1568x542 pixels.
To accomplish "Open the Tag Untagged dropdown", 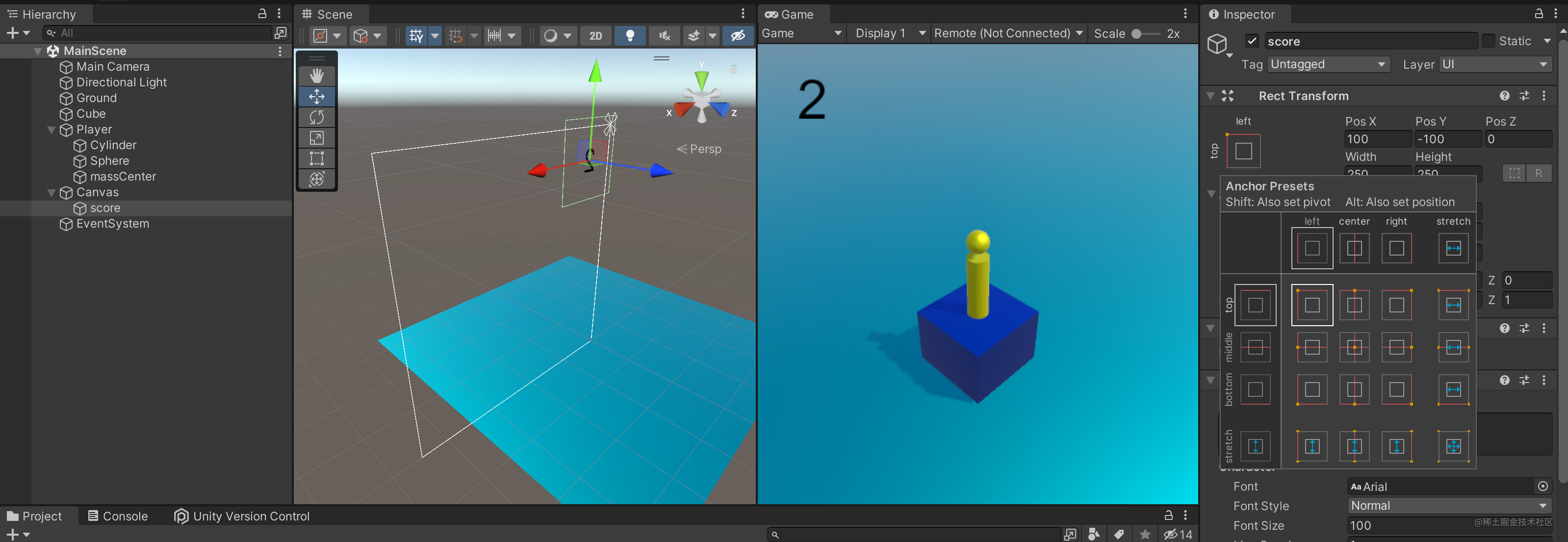I will 1329,64.
